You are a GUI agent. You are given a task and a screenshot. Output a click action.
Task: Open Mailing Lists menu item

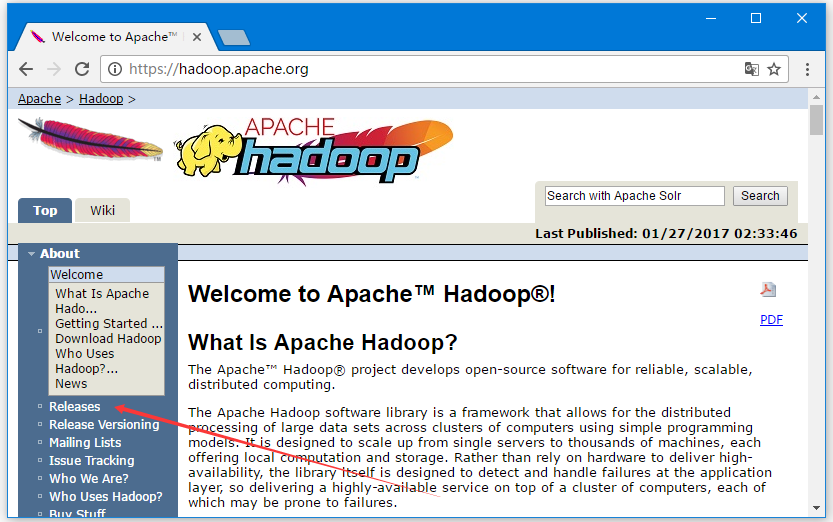click(x=85, y=443)
